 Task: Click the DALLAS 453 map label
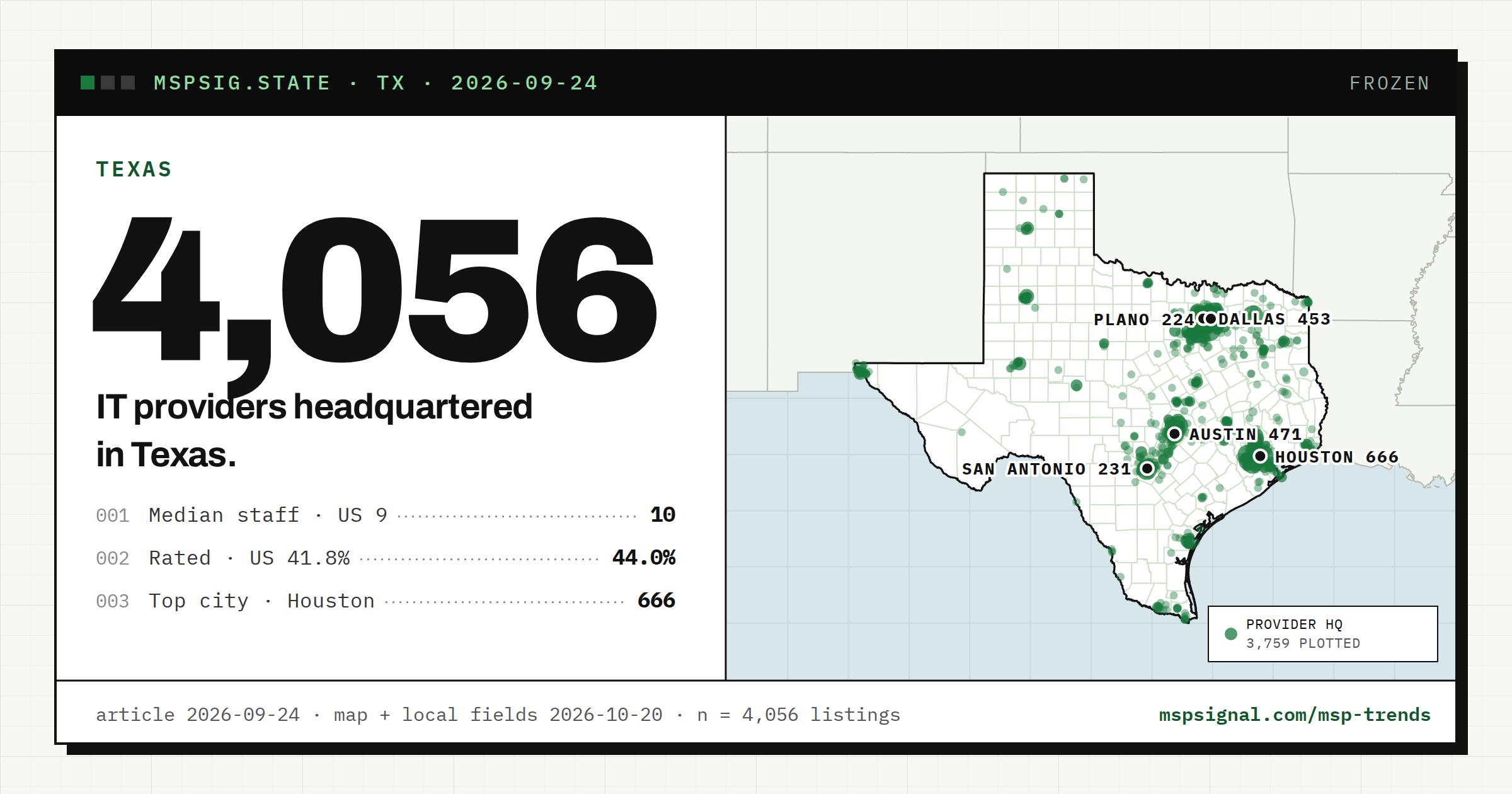tap(1274, 319)
